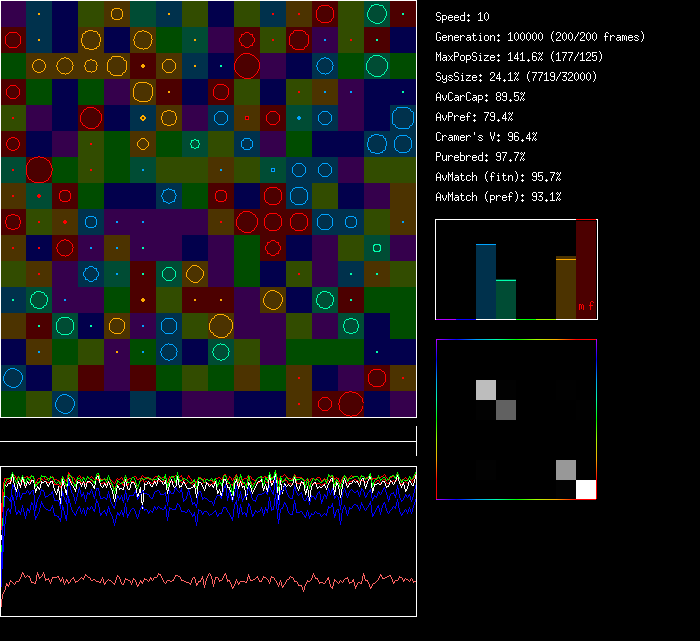Image resolution: width=700 pixels, height=641 pixels.
Task: Select the orange-brown histogram bar
Action: point(565,288)
